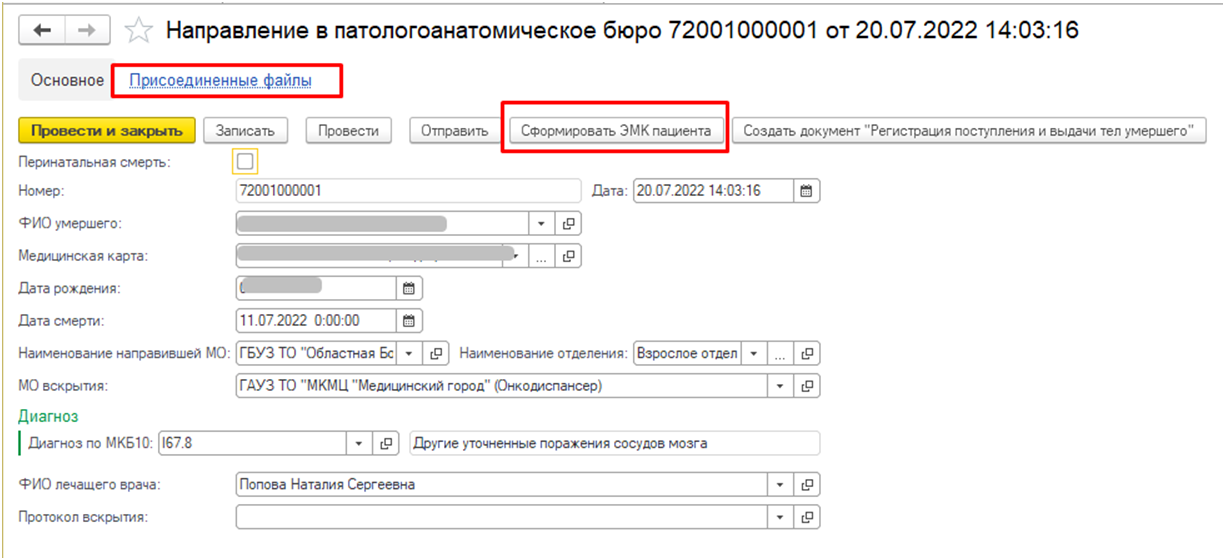The height and width of the screenshot is (560, 1225).
Task: Select the Основное tab
Action: 68,80
